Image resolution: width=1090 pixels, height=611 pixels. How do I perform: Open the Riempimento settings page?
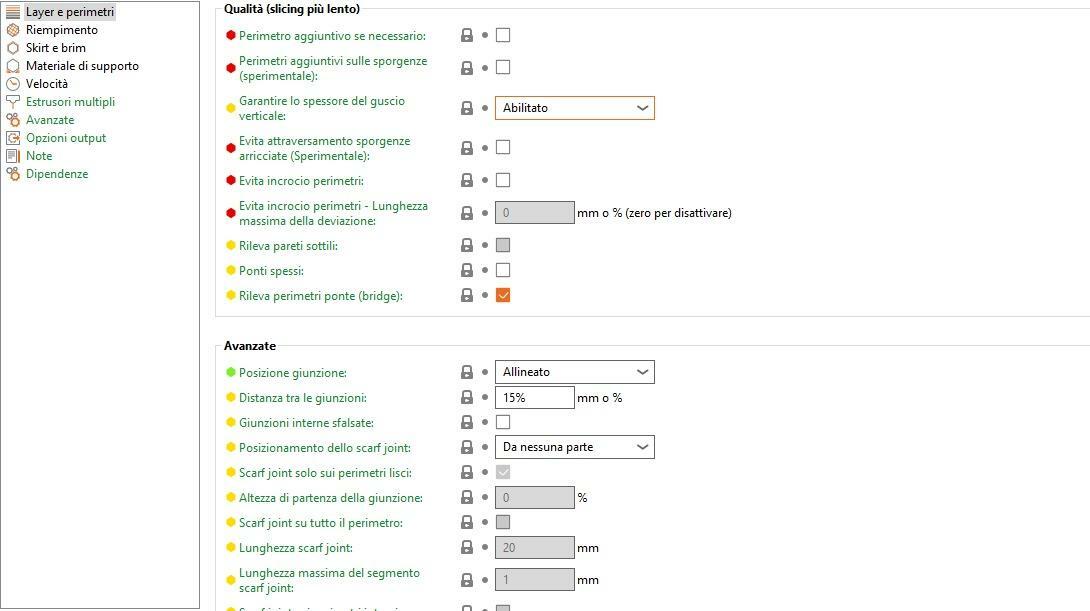pos(62,30)
